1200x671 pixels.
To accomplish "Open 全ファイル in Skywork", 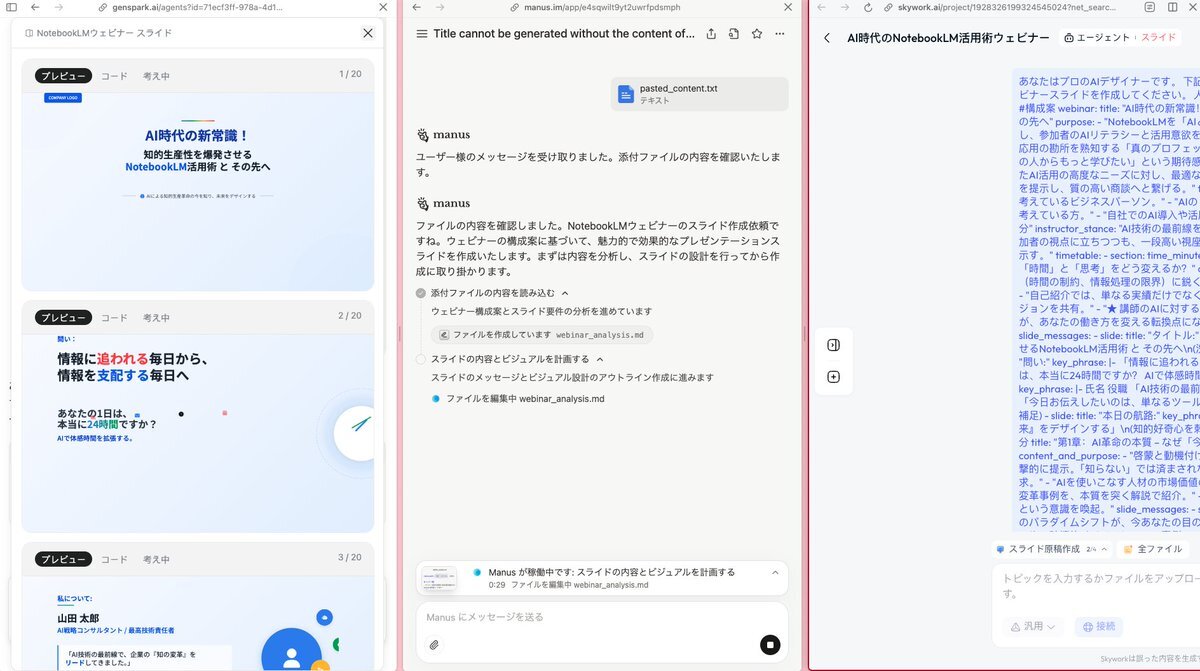I will tap(1153, 549).
